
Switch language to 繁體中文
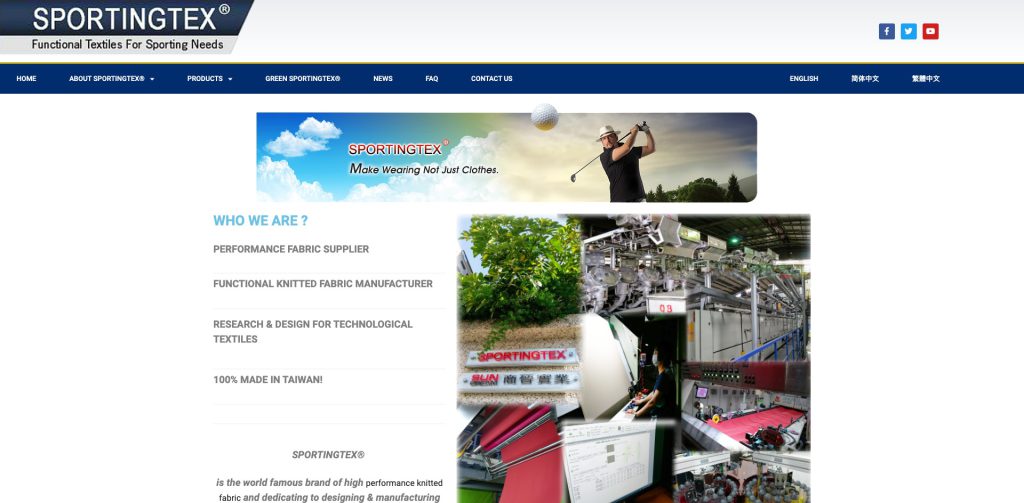coord(926,78)
